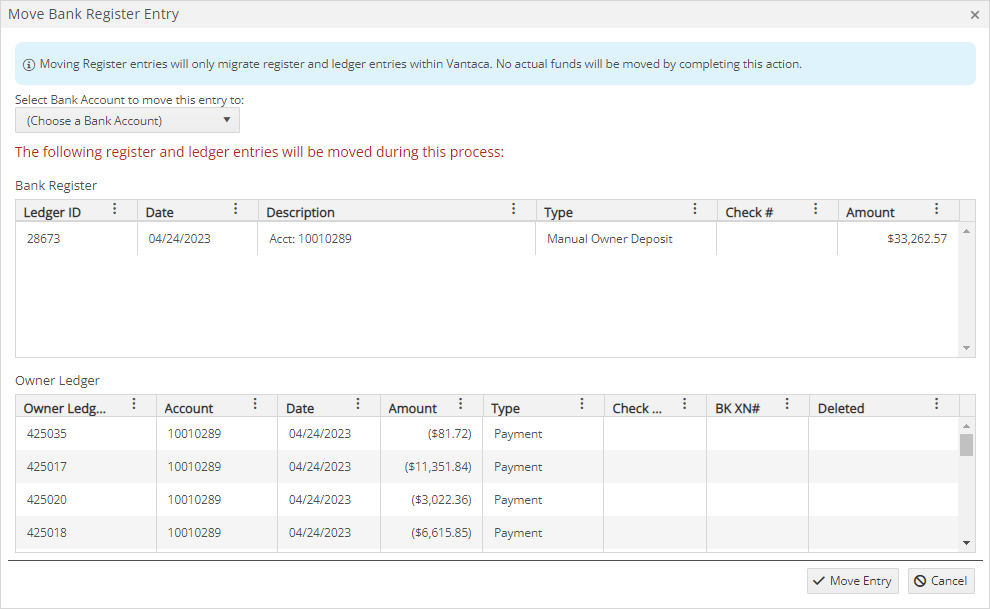Sort by the Date column header in Owner Ledger

[299, 405]
